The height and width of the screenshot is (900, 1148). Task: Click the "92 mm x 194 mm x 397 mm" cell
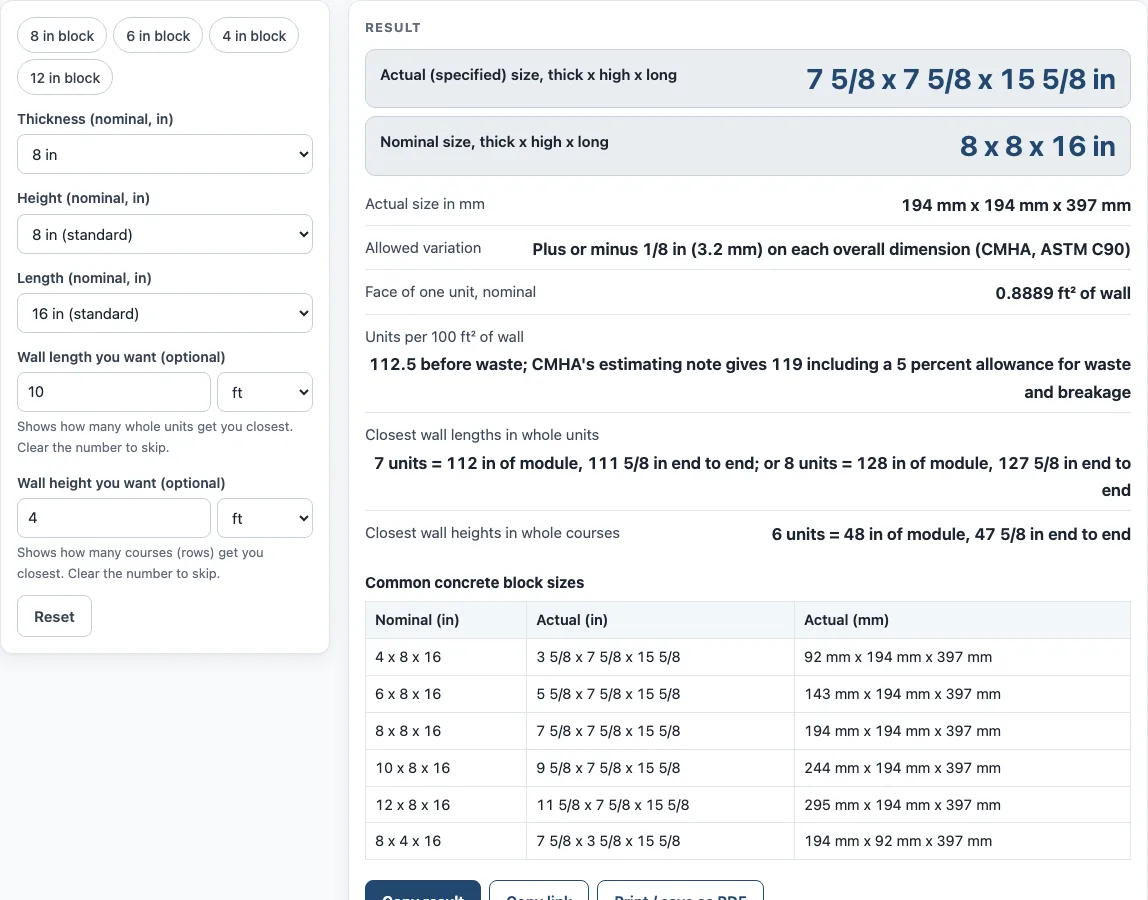963,658
